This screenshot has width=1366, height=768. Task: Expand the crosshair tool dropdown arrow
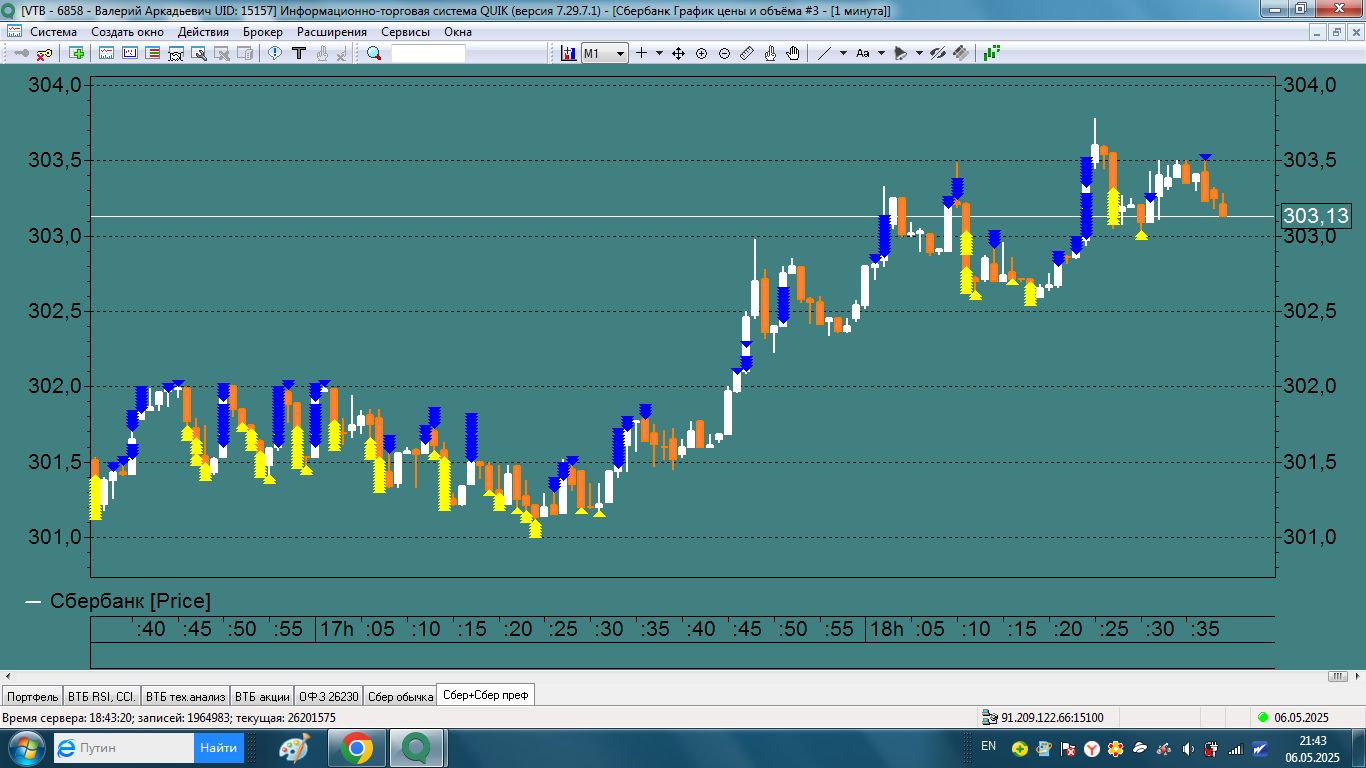[659, 53]
